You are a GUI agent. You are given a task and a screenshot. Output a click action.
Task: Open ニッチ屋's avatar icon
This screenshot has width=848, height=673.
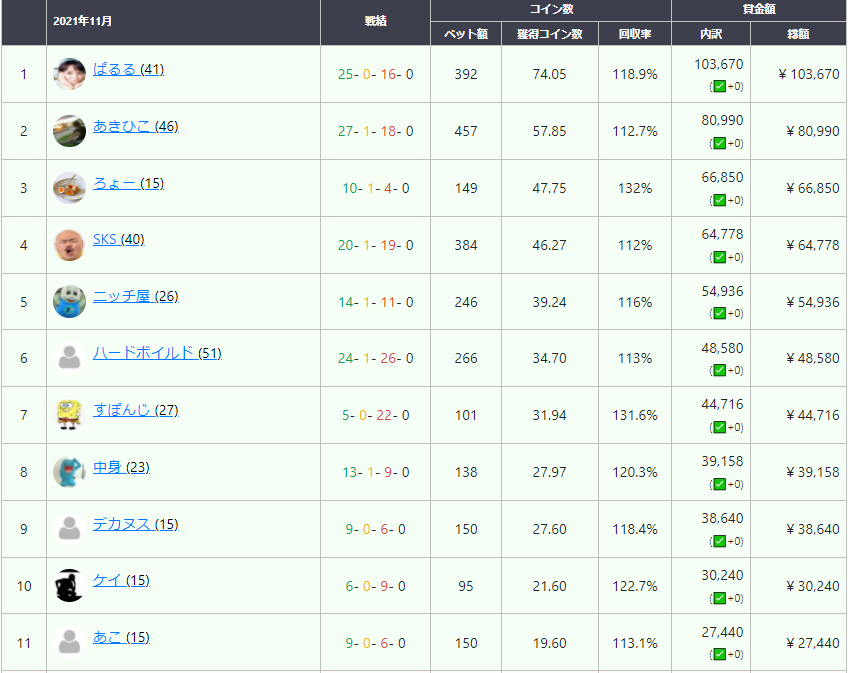pos(69,301)
